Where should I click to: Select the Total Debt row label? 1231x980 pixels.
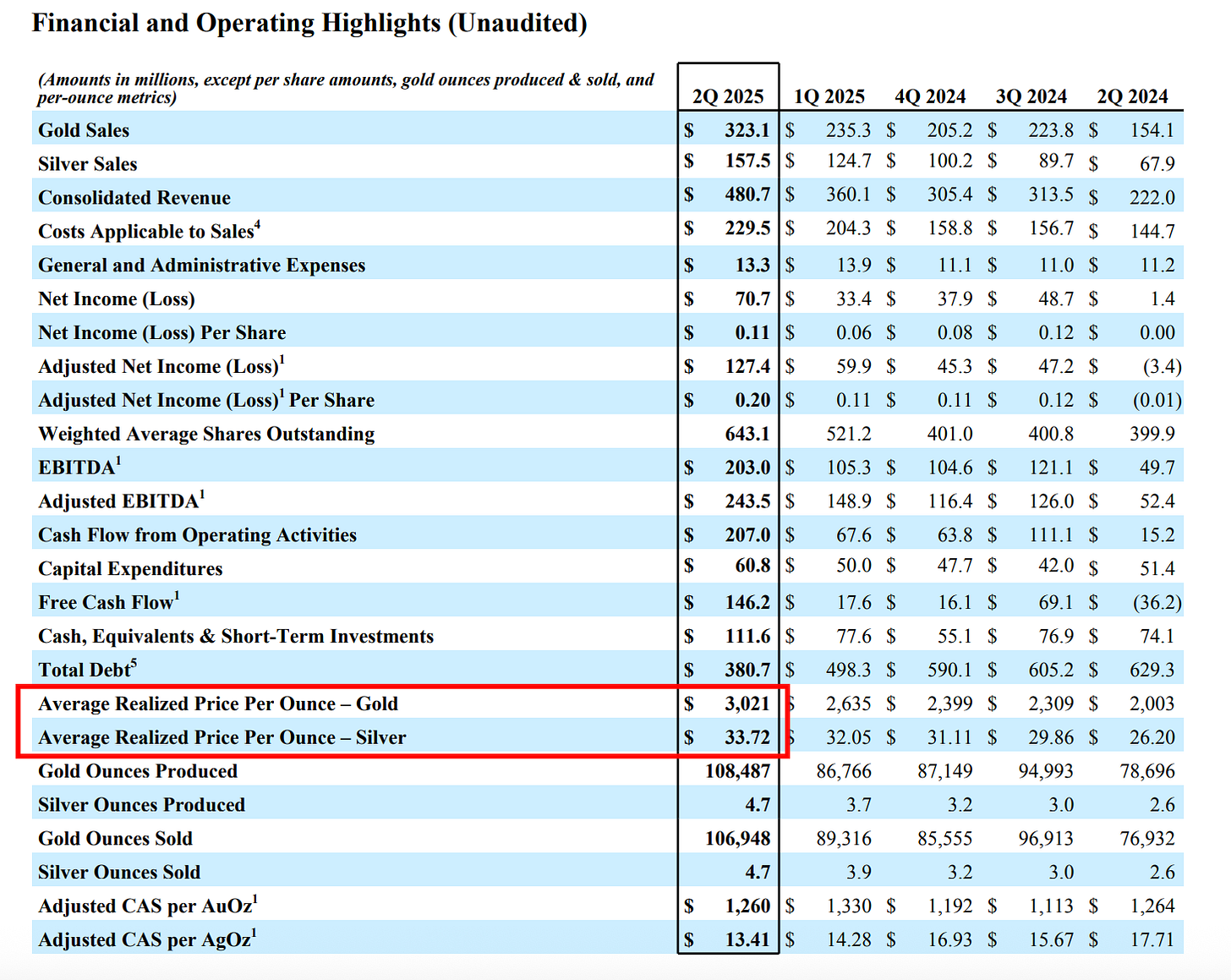(87, 670)
